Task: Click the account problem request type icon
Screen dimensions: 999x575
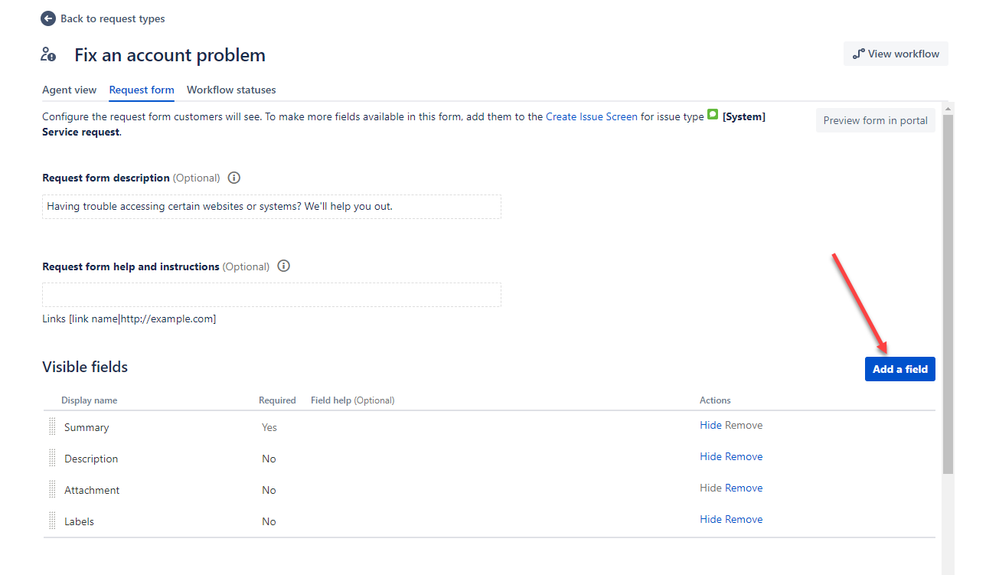Action: (48, 55)
